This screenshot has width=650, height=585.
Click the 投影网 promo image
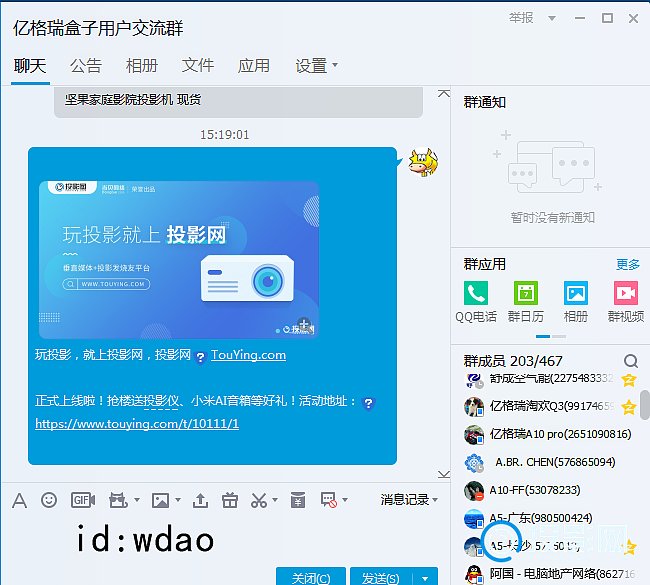[179, 260]
